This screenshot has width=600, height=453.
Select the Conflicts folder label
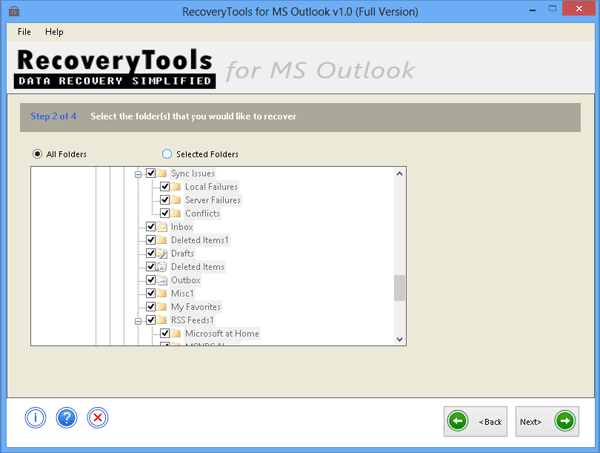click(x=202, y=213)
